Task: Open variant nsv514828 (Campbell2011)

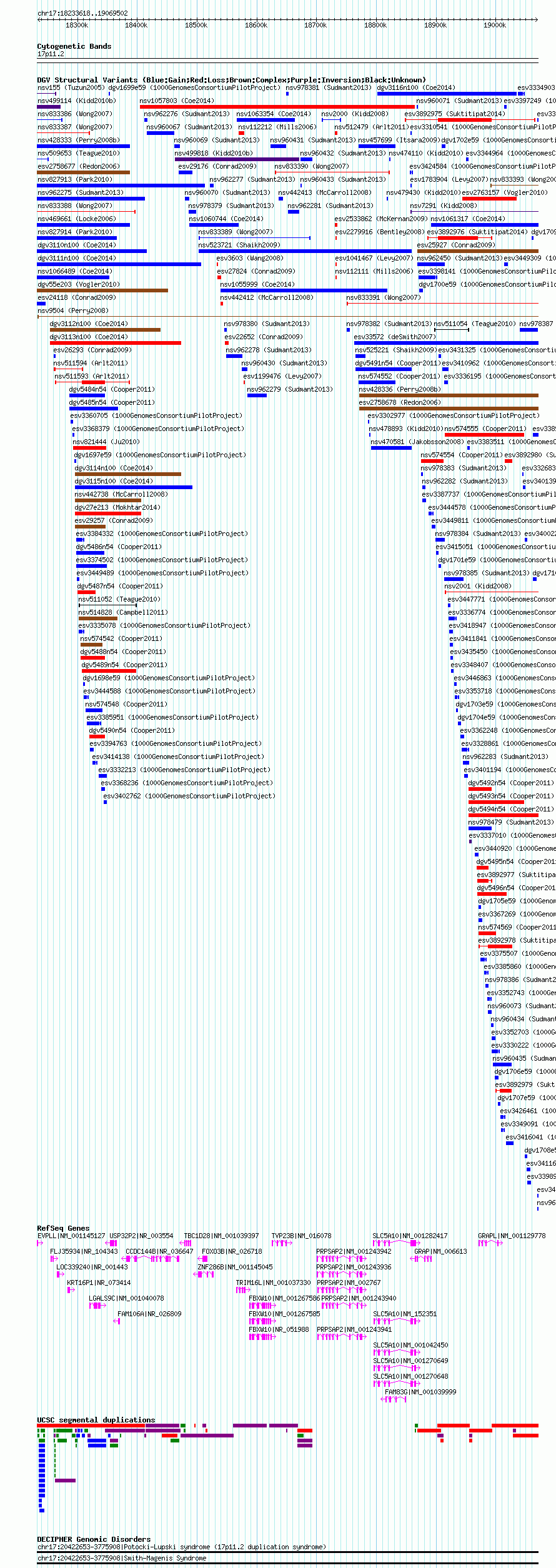Action: point(123,613)
